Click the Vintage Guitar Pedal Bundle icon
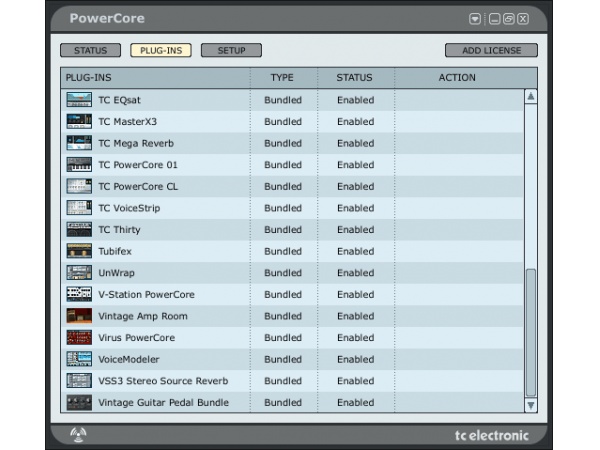This screenshot has height=450, width=600. pyautogui.click(x=79, y=403)
